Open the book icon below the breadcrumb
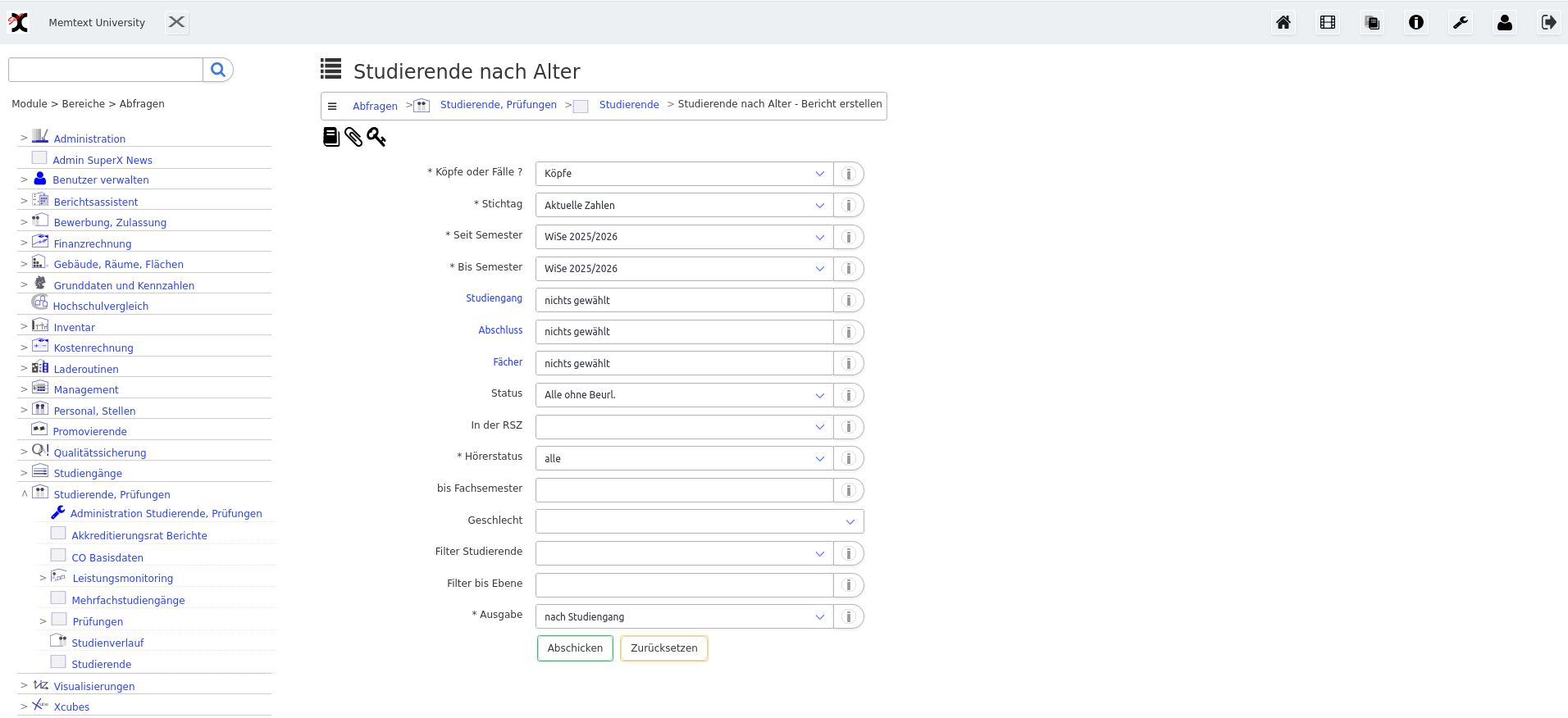The width and height of the screenshot is (1568, 718). coord(331,137)
